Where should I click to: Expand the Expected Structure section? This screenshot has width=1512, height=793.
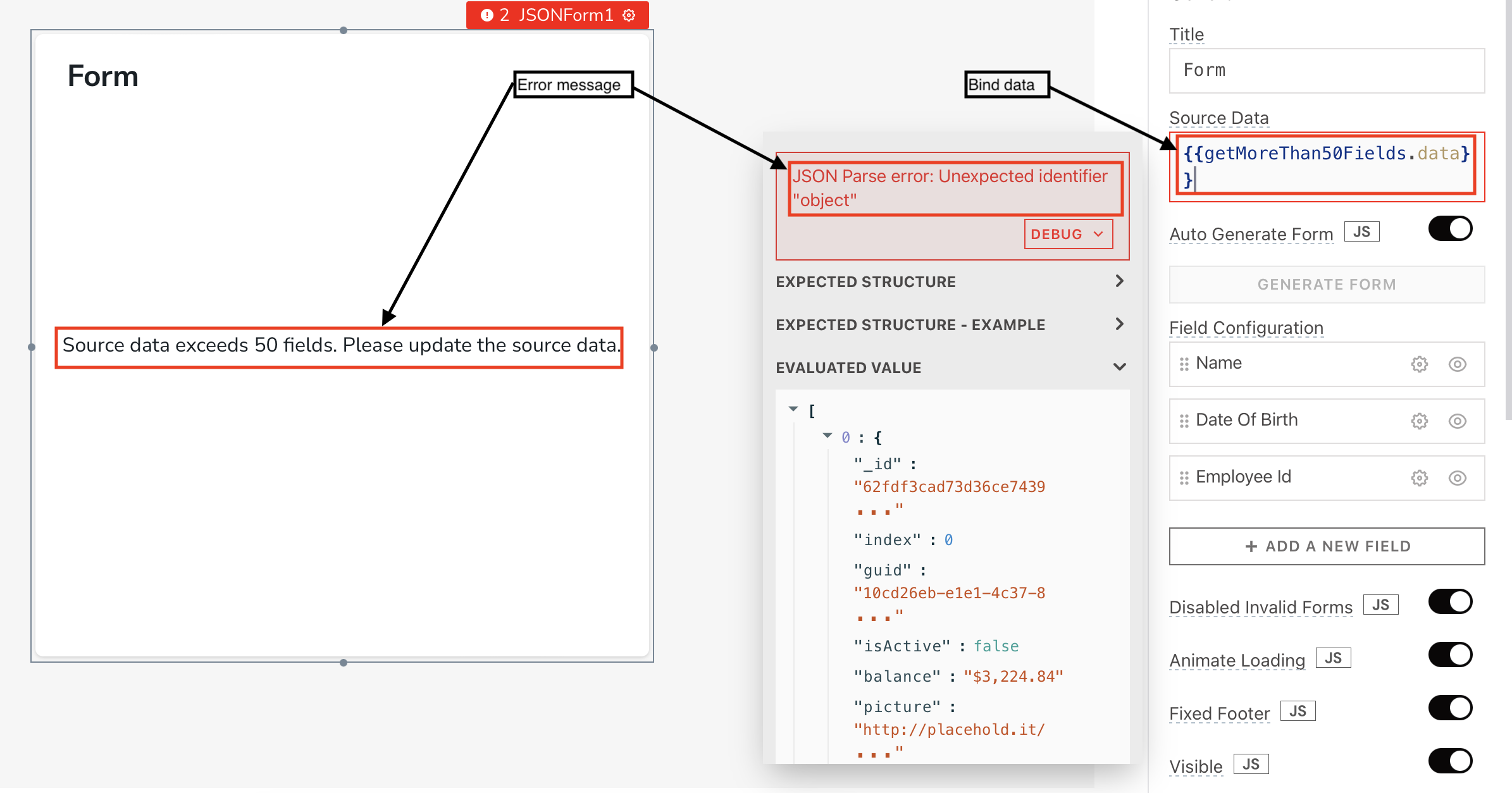point(951,281)
